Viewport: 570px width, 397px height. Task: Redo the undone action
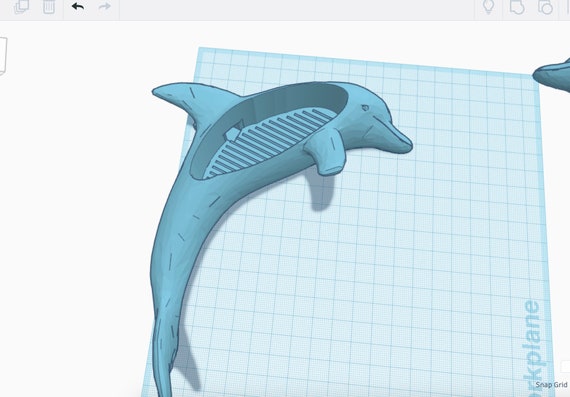tap(105, 6)
